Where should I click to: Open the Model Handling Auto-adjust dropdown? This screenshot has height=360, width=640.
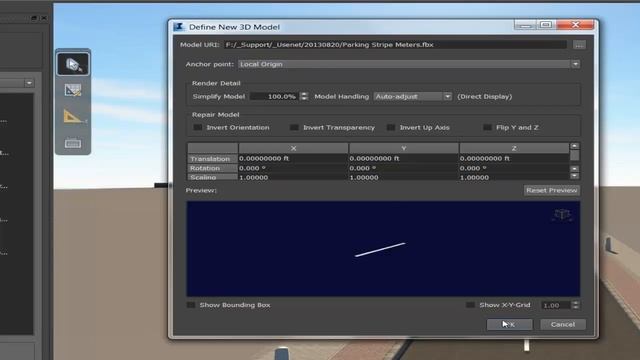[413, 97]
